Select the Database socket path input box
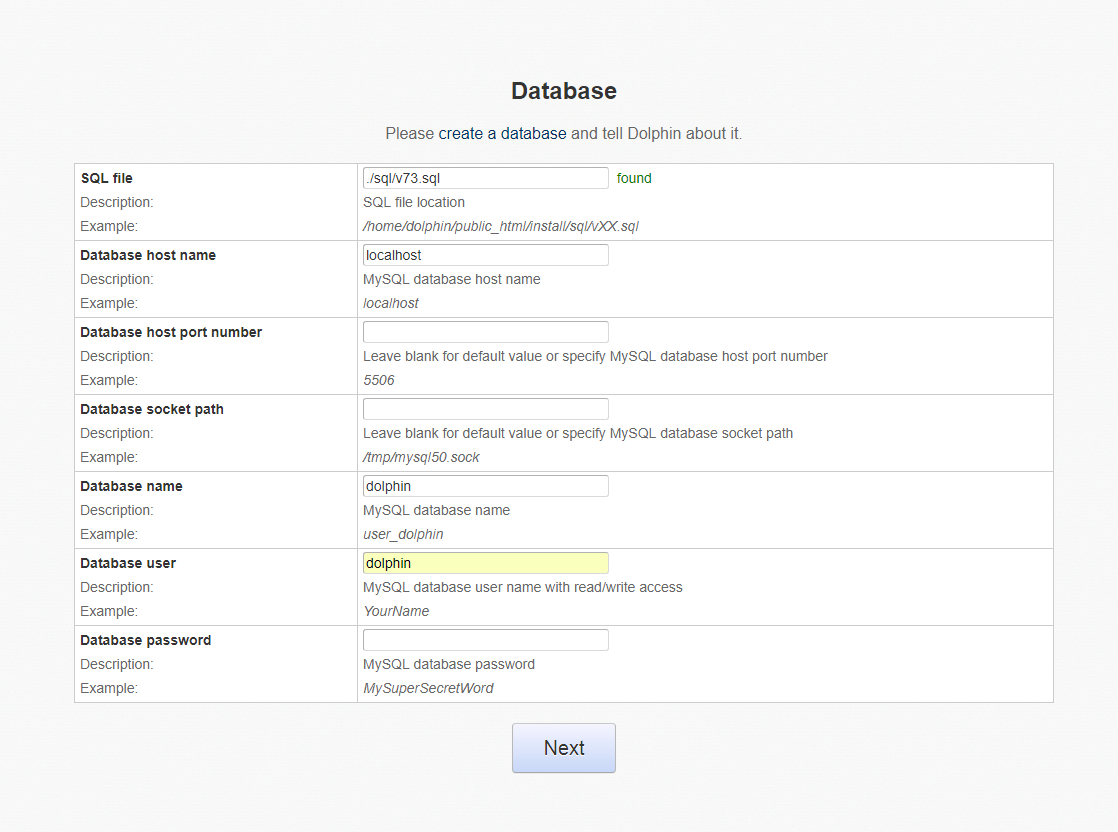 [x=485, y=409]
